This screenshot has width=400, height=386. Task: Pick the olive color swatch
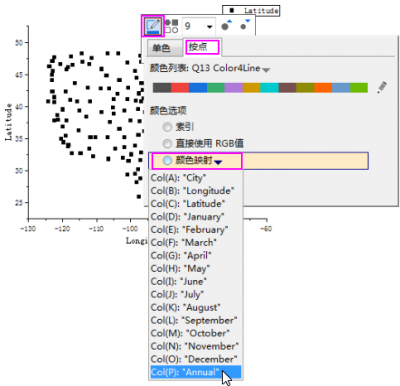305,88
